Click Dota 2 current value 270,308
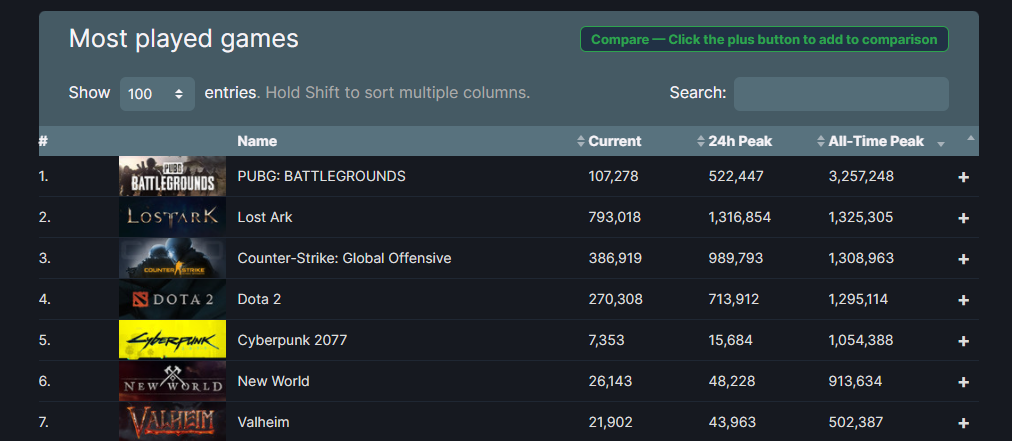The image size is (1012, 441). (x=616, y=299)
